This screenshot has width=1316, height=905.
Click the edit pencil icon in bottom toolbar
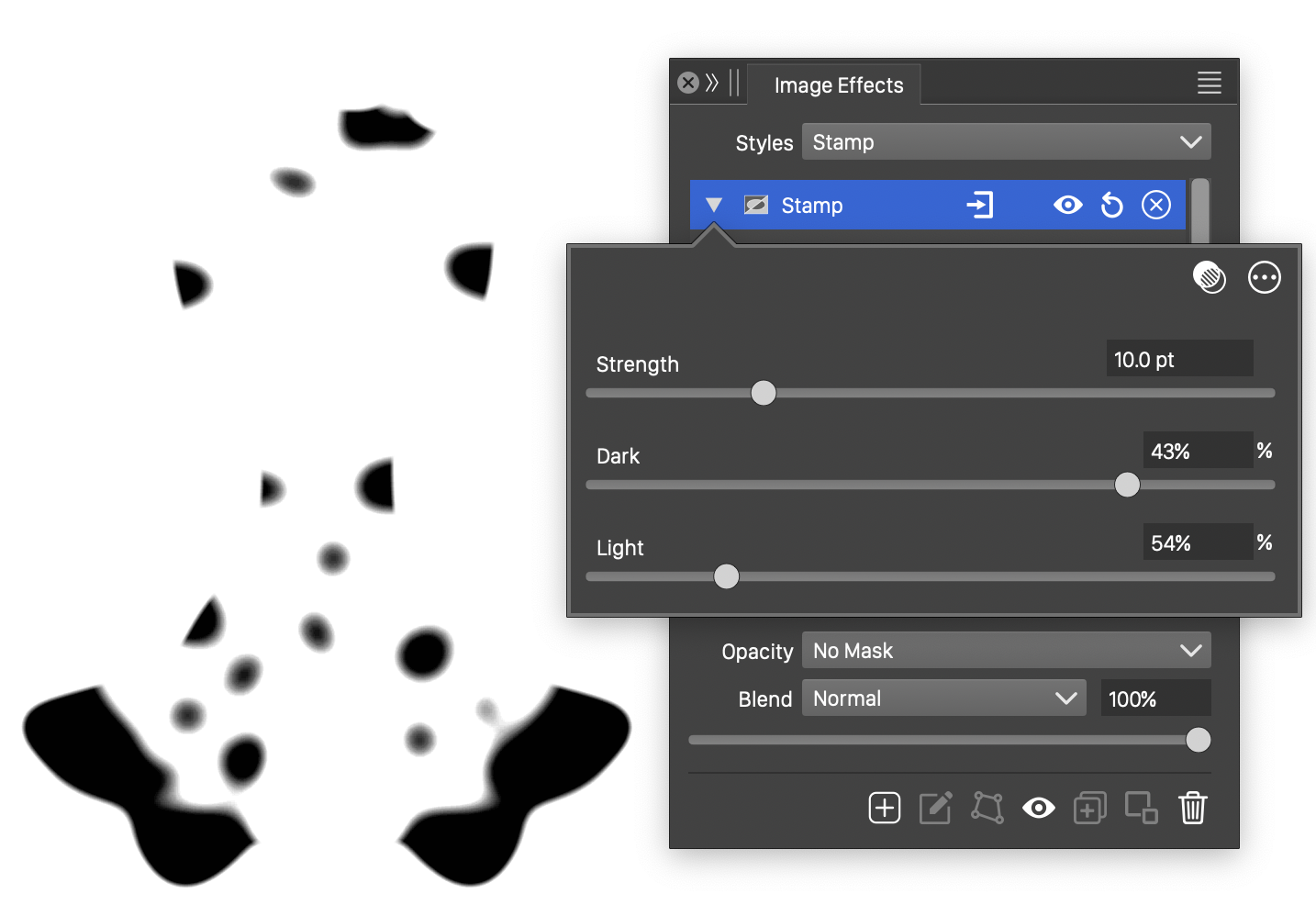(x=935, y=808)
